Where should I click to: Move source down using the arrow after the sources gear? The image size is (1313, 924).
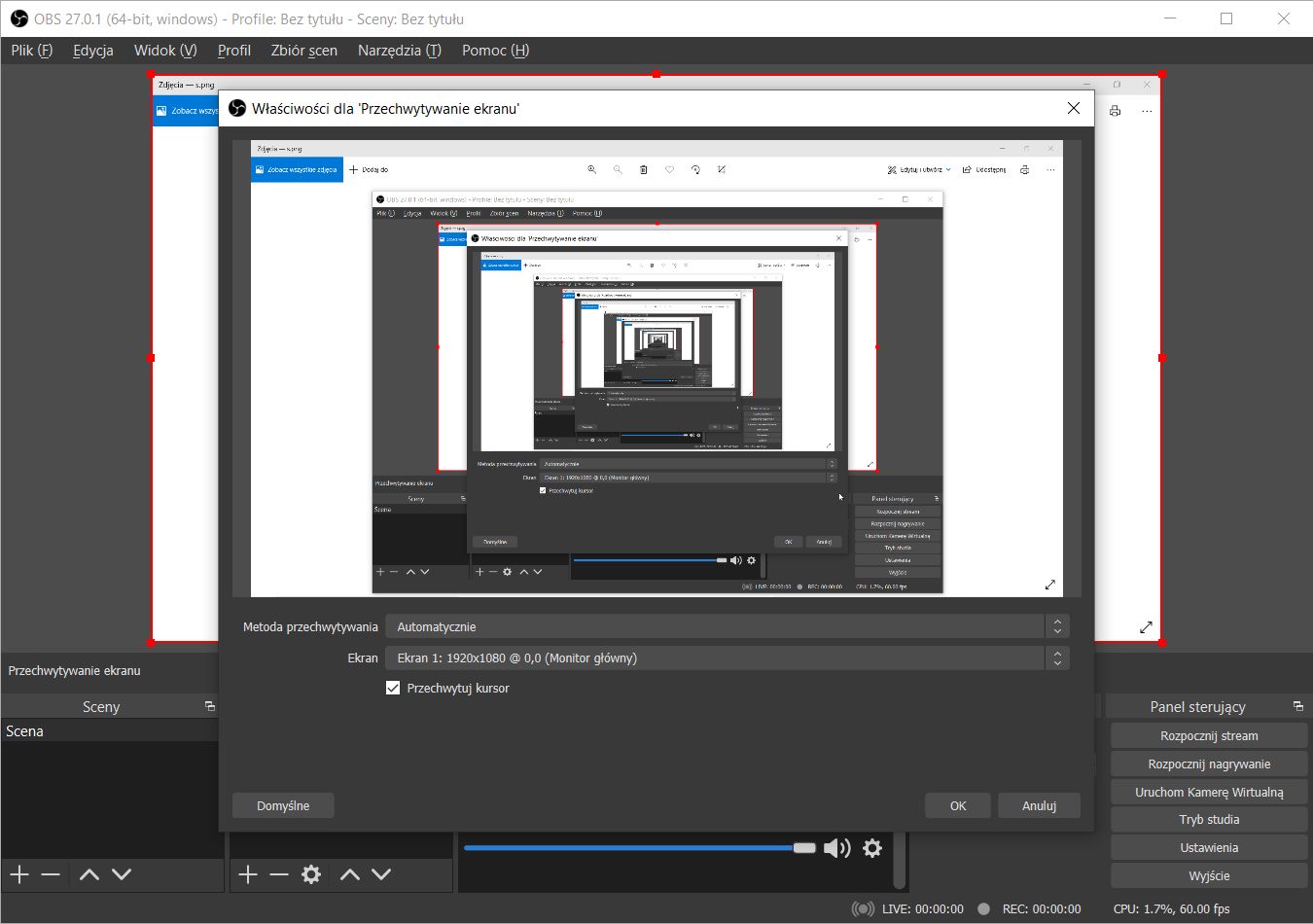pos(381,874)
